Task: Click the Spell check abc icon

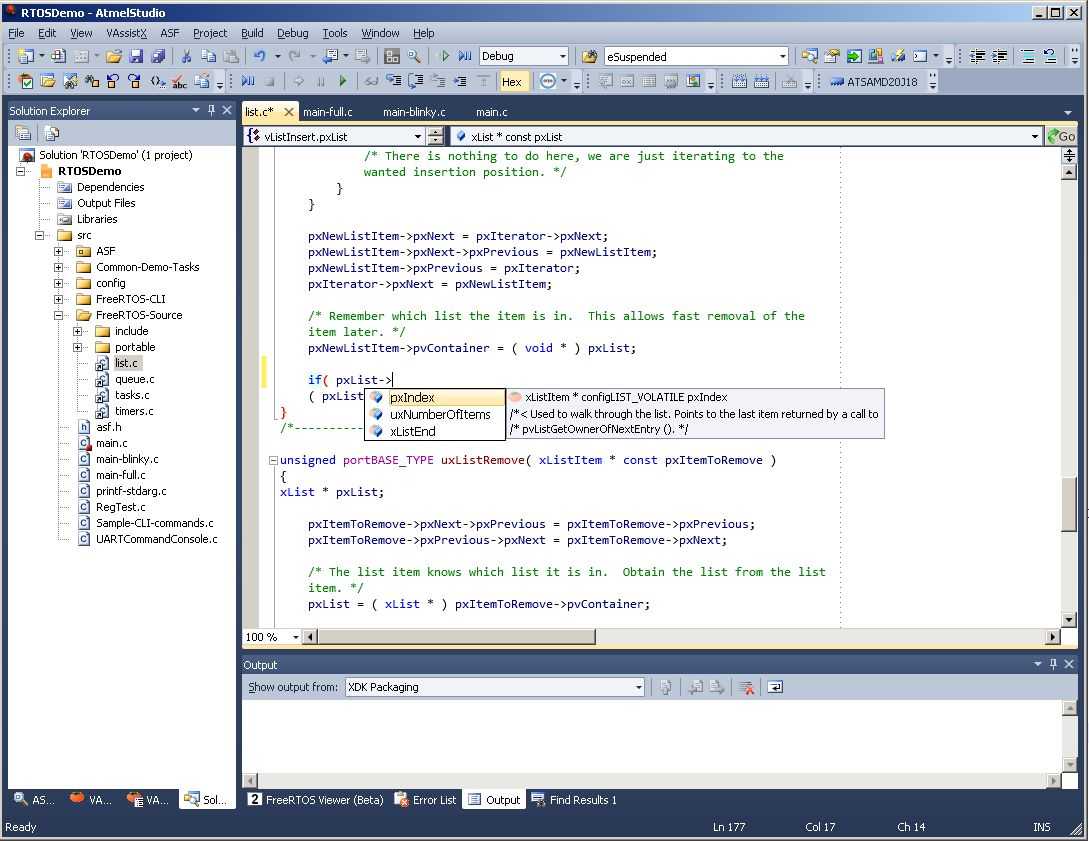Action: [x=179, y=81]
